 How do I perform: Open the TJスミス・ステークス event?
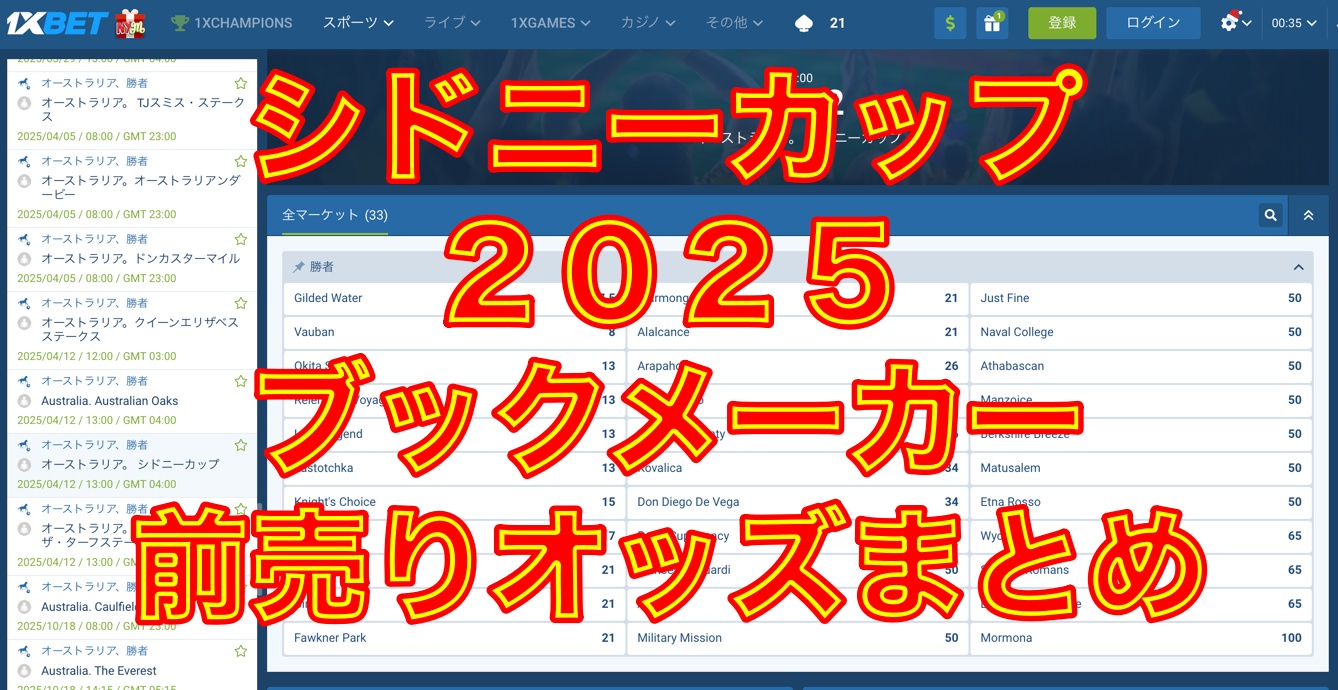coord(143,110)
